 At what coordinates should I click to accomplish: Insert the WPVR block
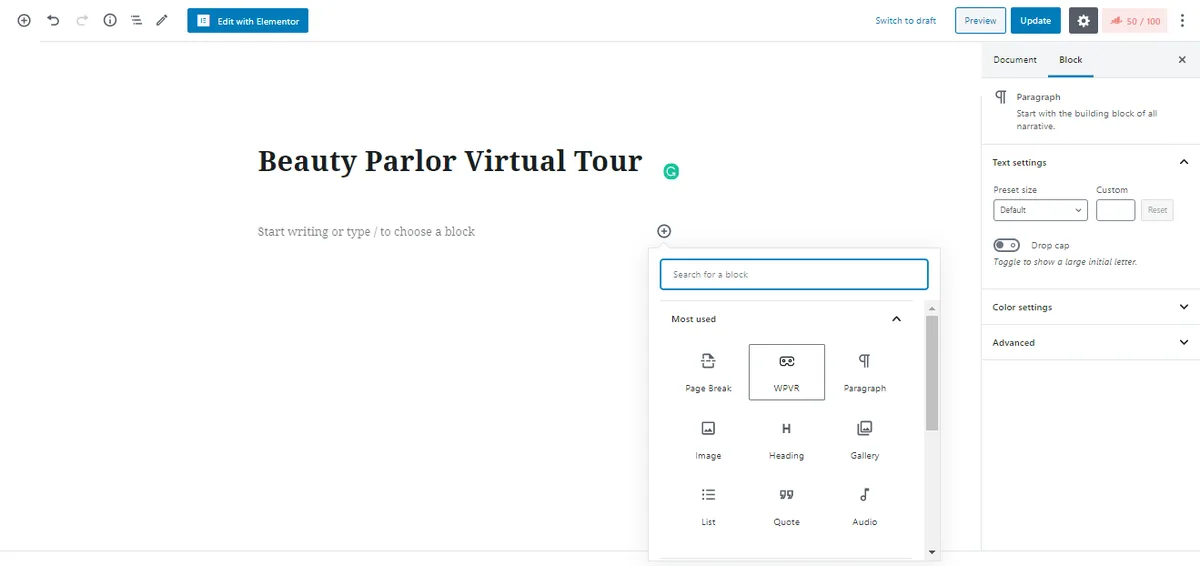click(786, 372)
